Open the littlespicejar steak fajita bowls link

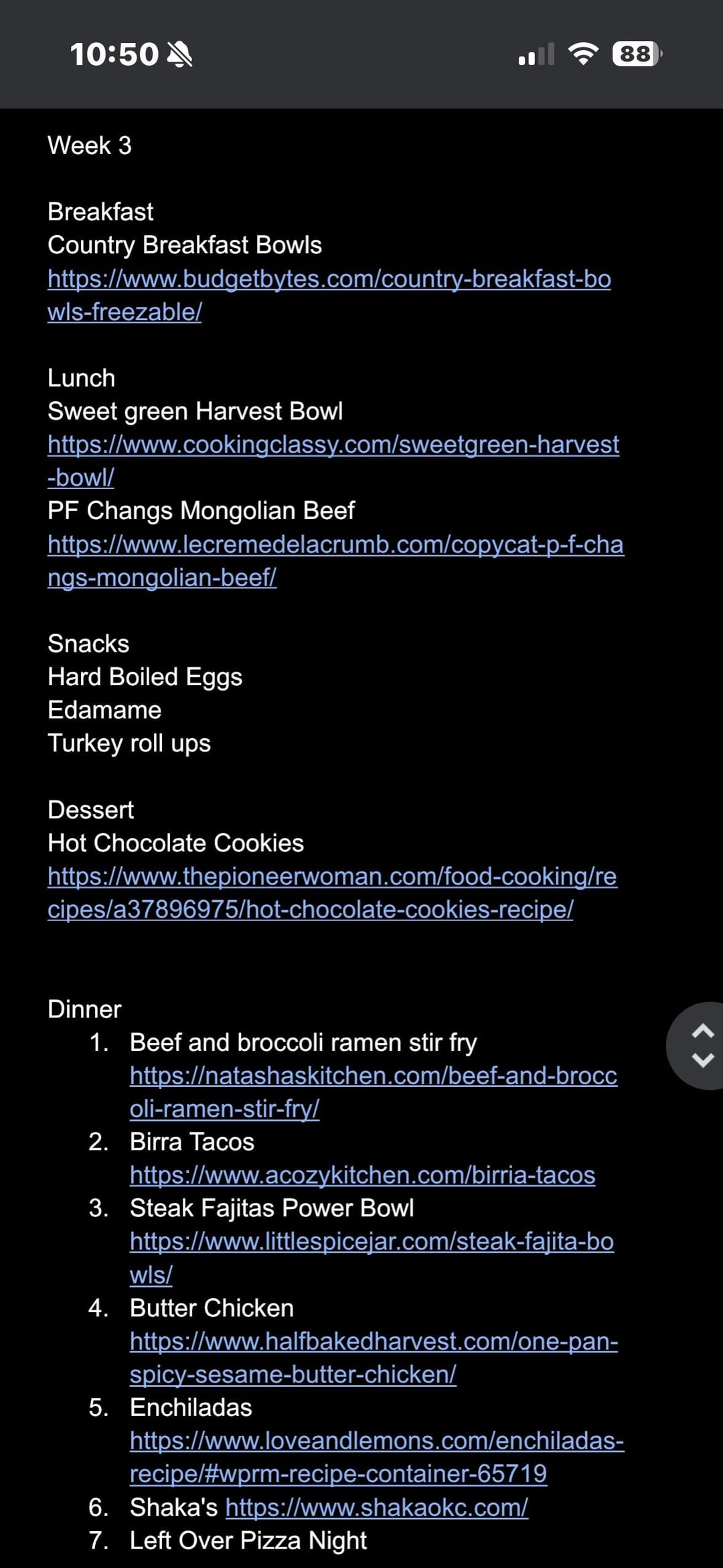coord(372,1242)
